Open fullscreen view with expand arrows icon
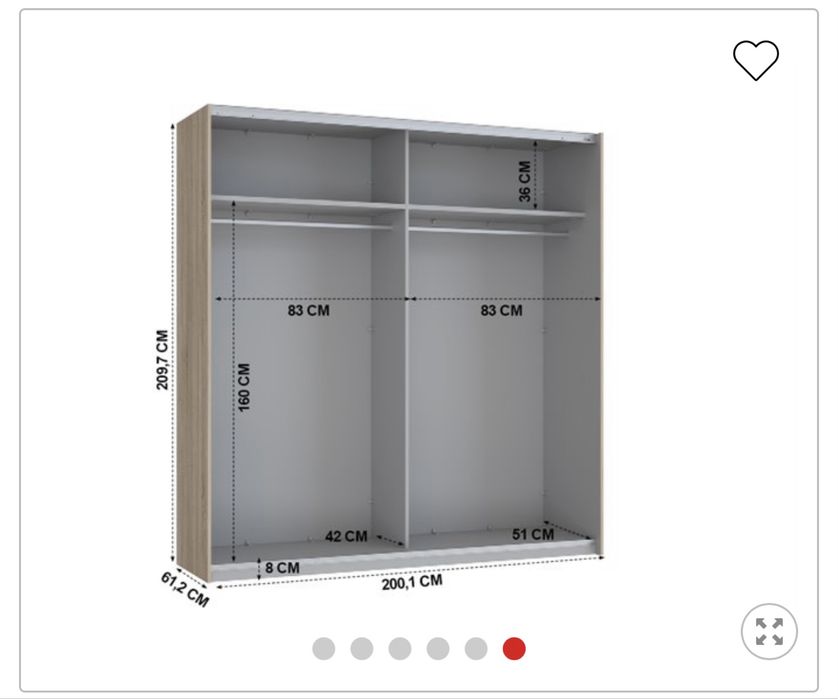Image resolution: width=838 pixels, height=699 pixels. click(769, 631)
